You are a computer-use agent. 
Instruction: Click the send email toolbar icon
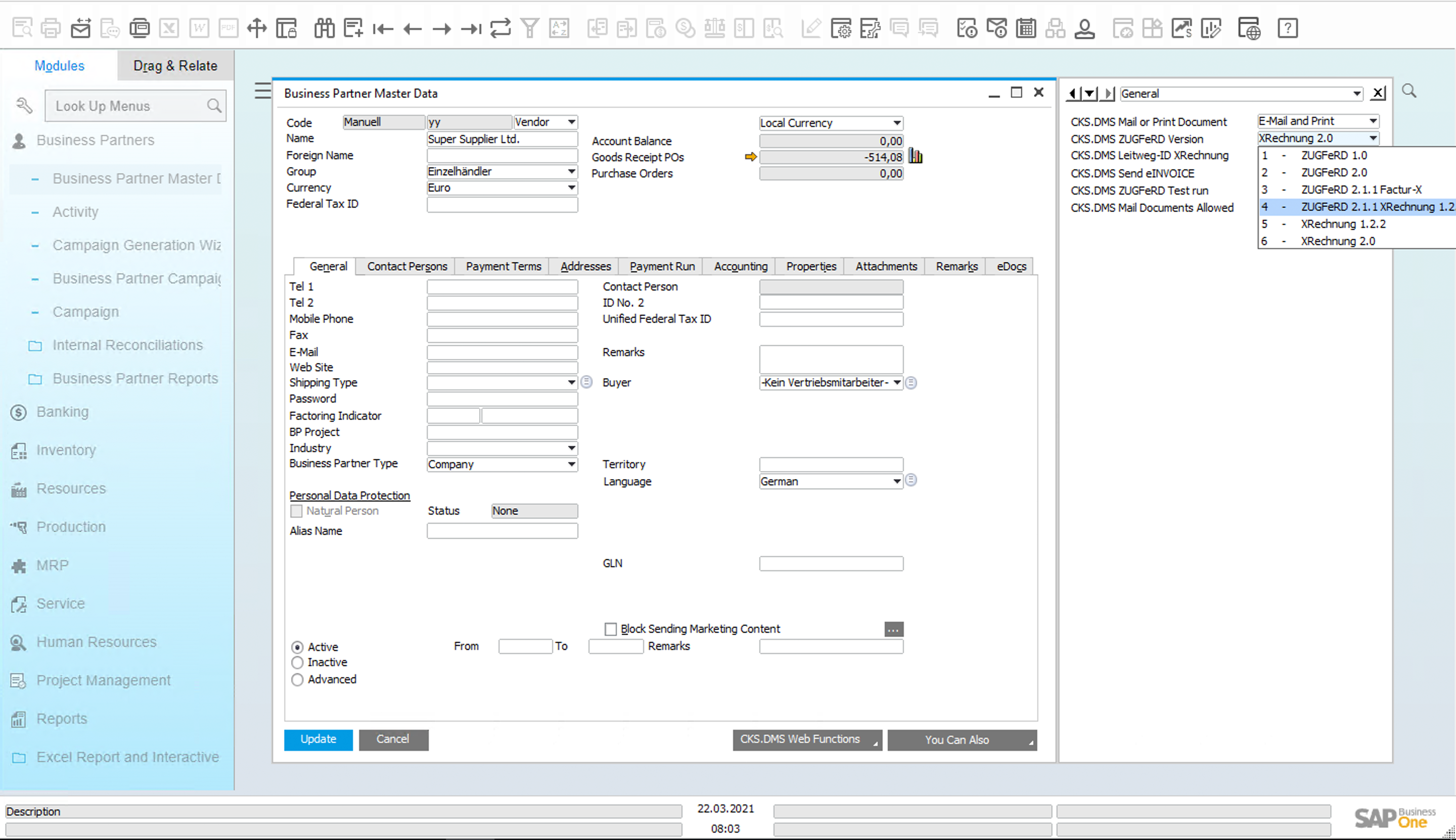[81, 28]
